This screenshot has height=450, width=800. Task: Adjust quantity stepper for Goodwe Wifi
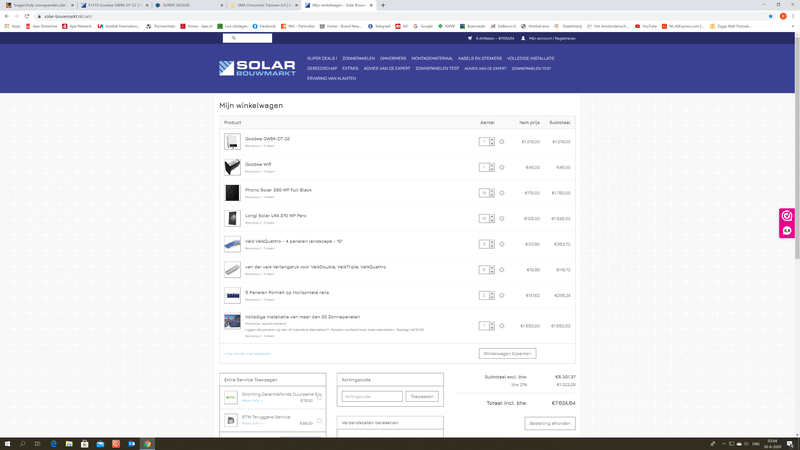(x=492, y=167)
